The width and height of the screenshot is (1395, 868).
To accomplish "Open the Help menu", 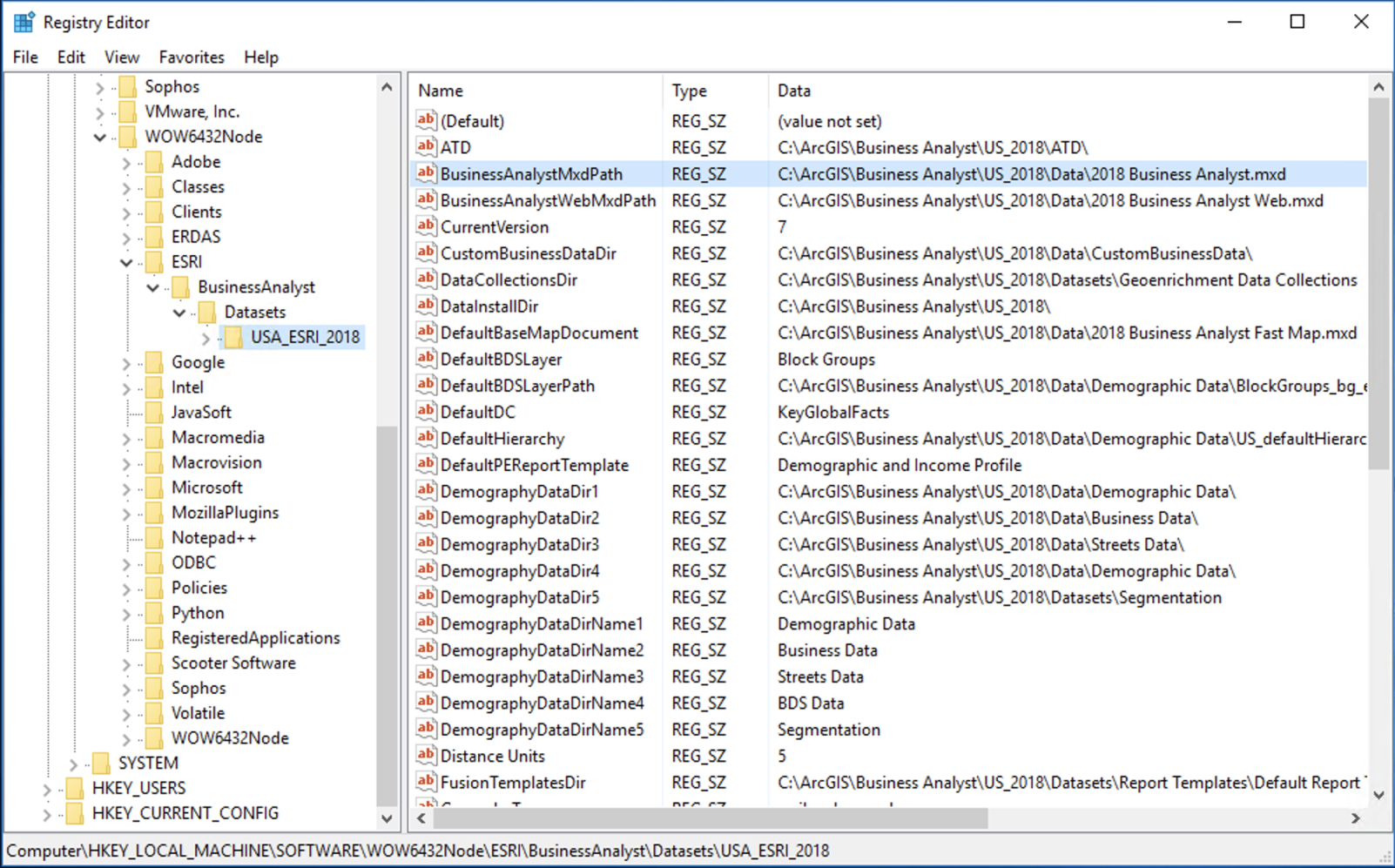I will [261, 57].
